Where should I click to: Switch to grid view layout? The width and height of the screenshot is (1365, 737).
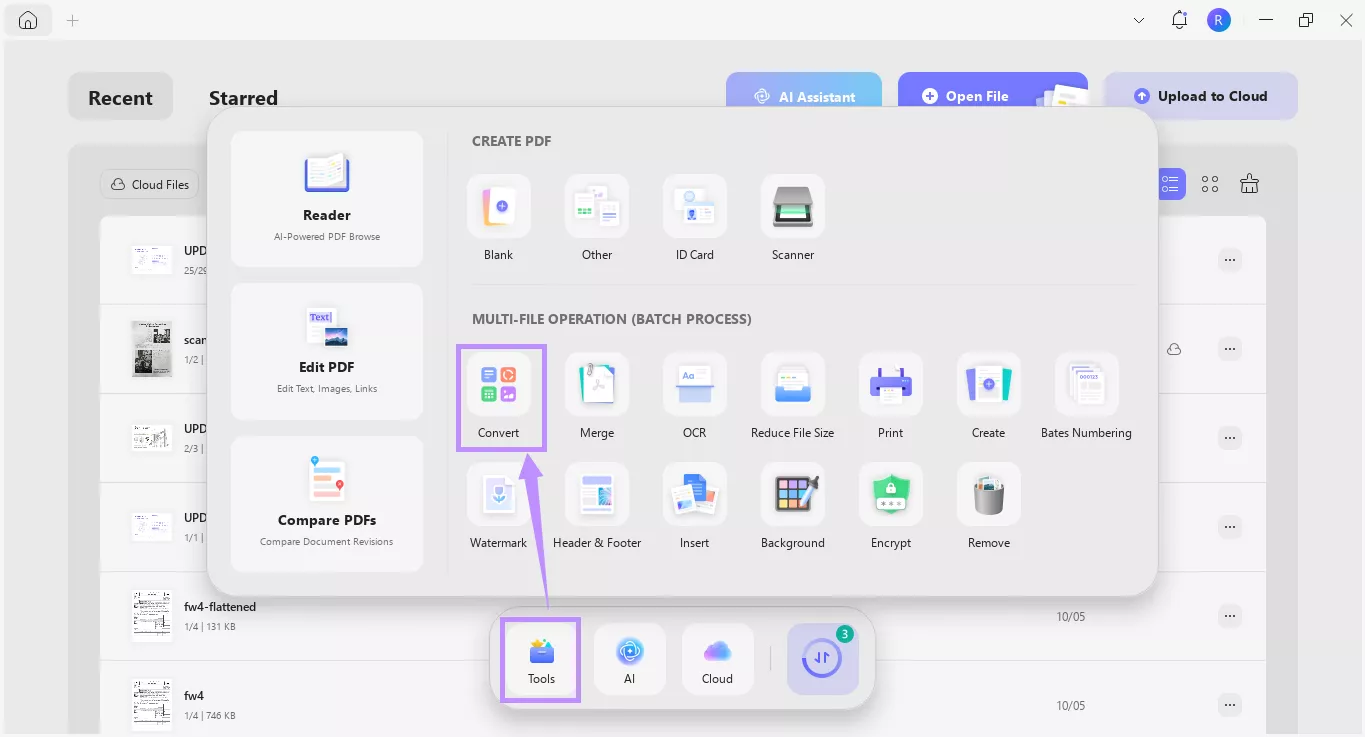coord(1209,183)
